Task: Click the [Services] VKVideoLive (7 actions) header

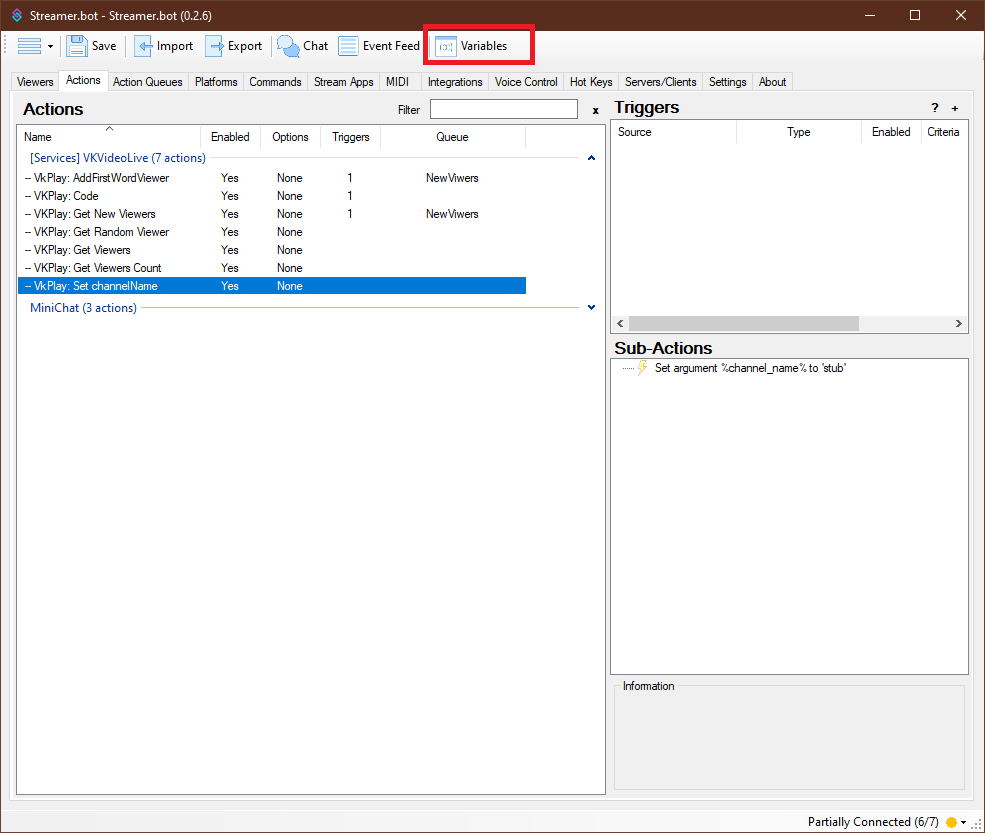Action: coord(118,158)
